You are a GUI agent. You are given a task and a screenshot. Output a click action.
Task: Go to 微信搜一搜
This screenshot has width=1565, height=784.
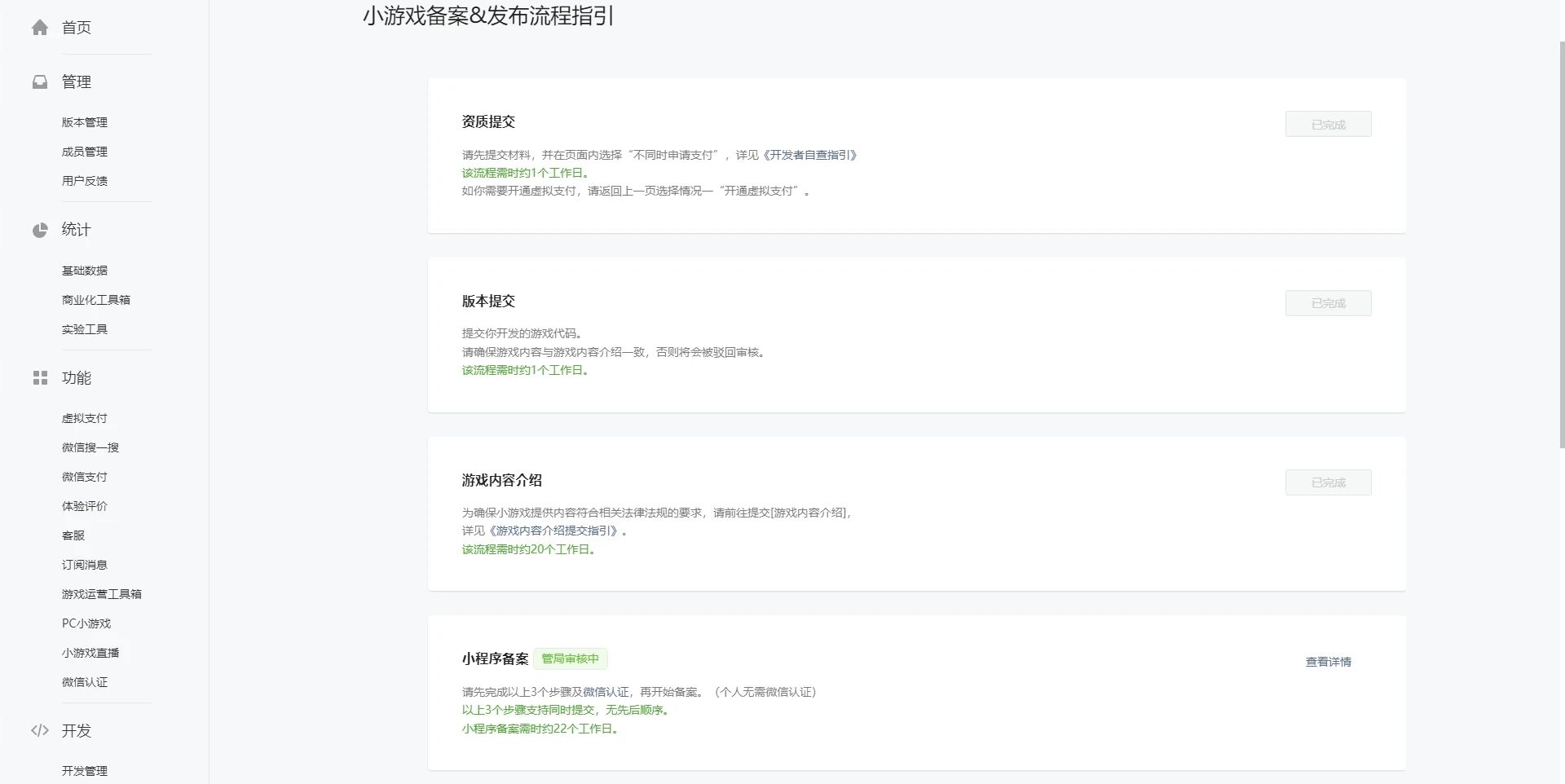click(x=90, y=447)
